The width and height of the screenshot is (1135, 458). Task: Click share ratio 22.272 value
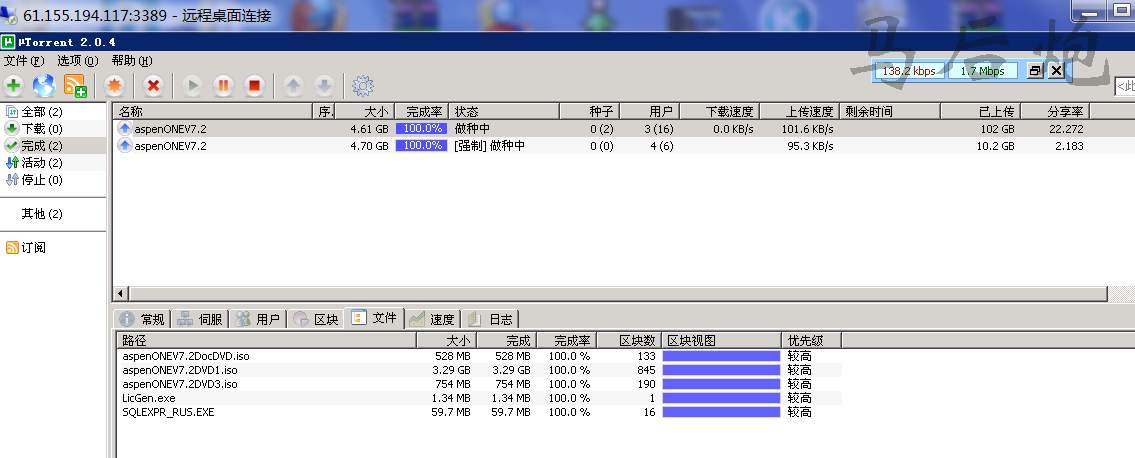[1066, 129]
